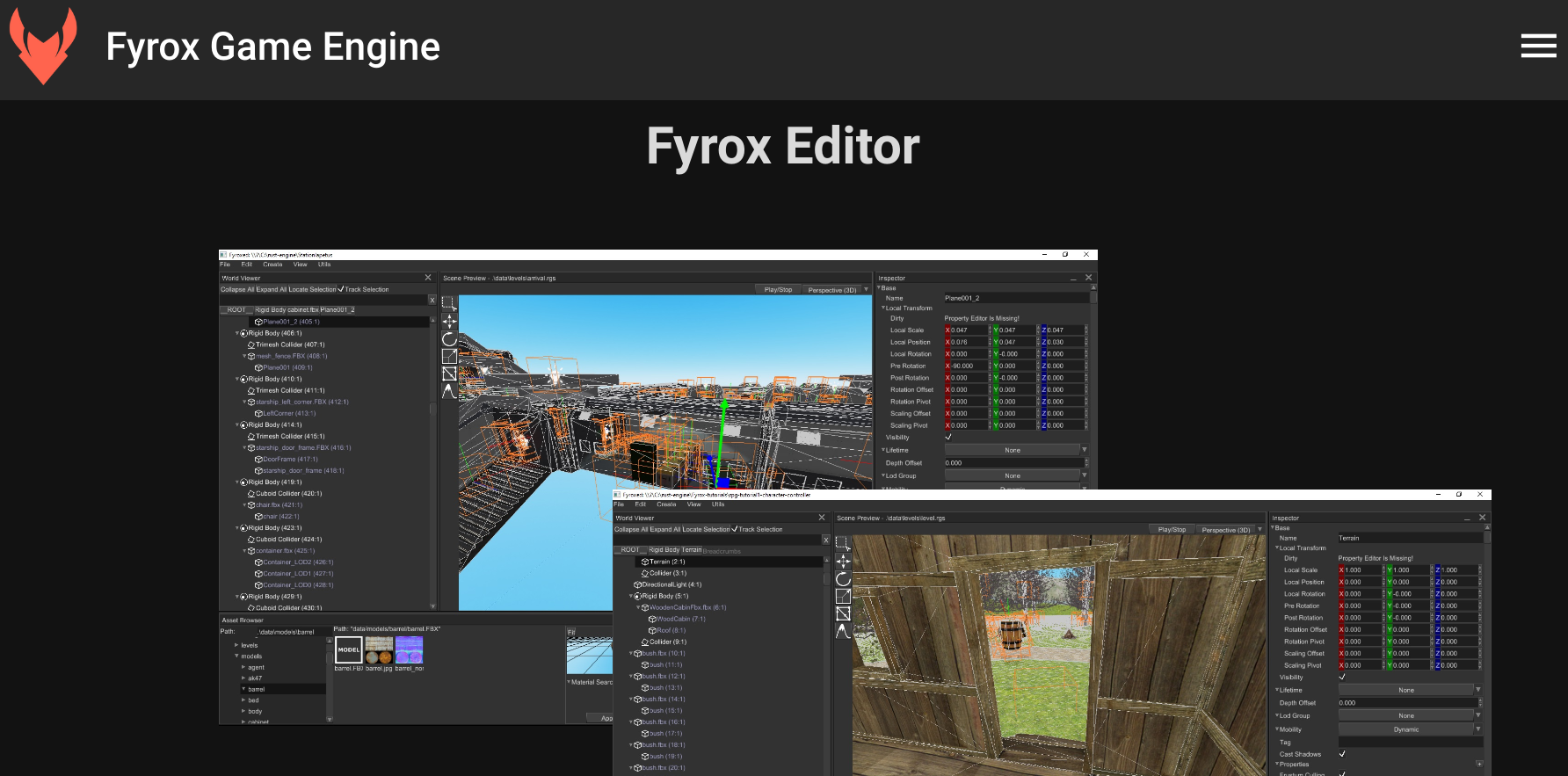
Task: Toggle Visibility checkbox in Terrain inspector
Action: [x=1342, y=677]
